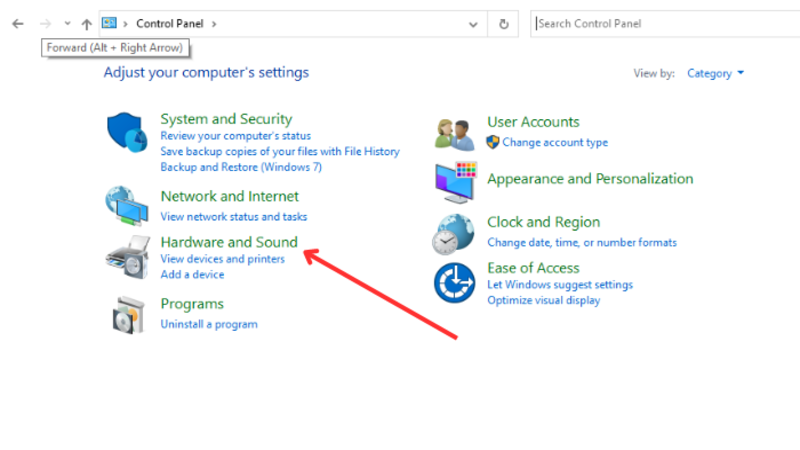Open View network status and tasks
The image size is (800, 450).
click(234, 217)
